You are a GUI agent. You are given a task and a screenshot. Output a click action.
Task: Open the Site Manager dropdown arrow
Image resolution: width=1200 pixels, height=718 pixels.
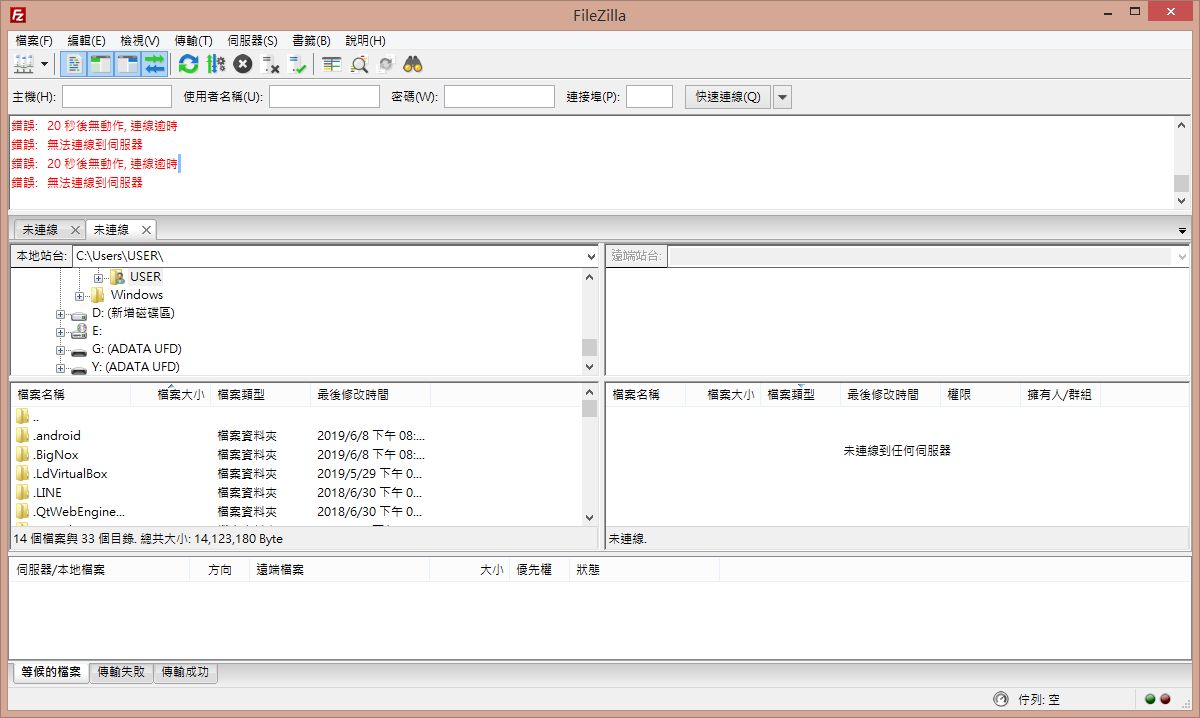(45, 64)
